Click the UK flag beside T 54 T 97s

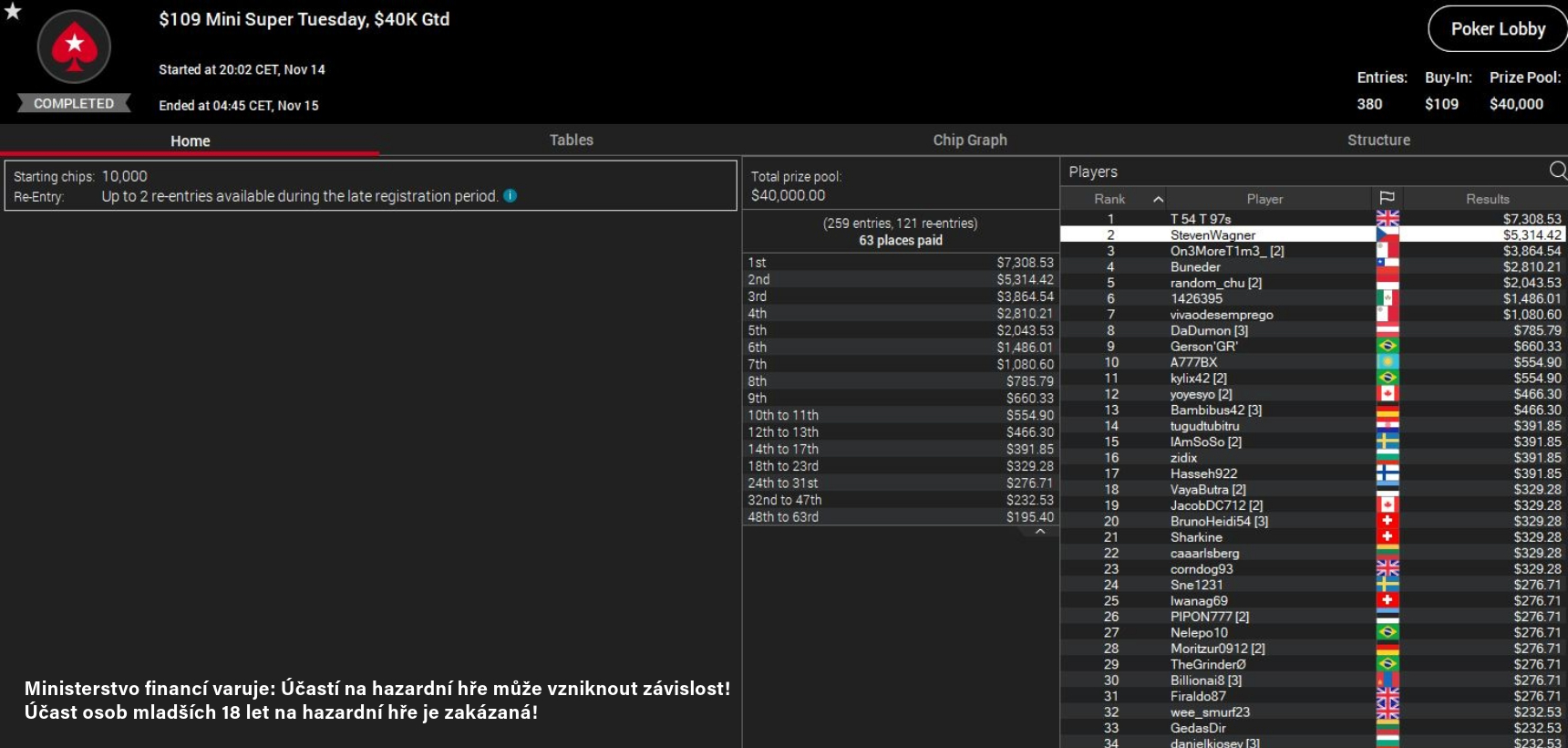pos(1387,219)
